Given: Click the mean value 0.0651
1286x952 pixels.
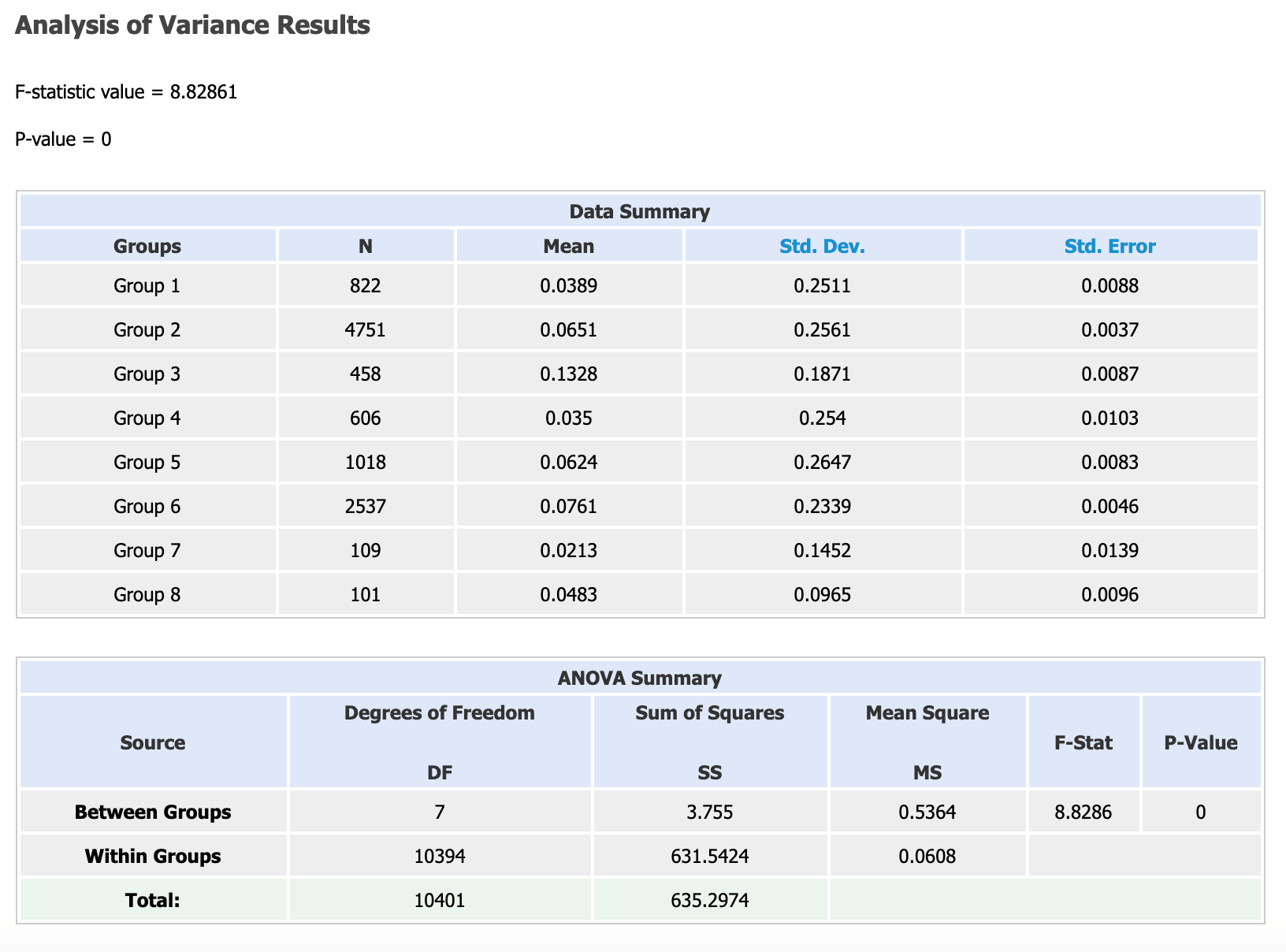Looking at the screenshot, I should [x=569, y=329].
